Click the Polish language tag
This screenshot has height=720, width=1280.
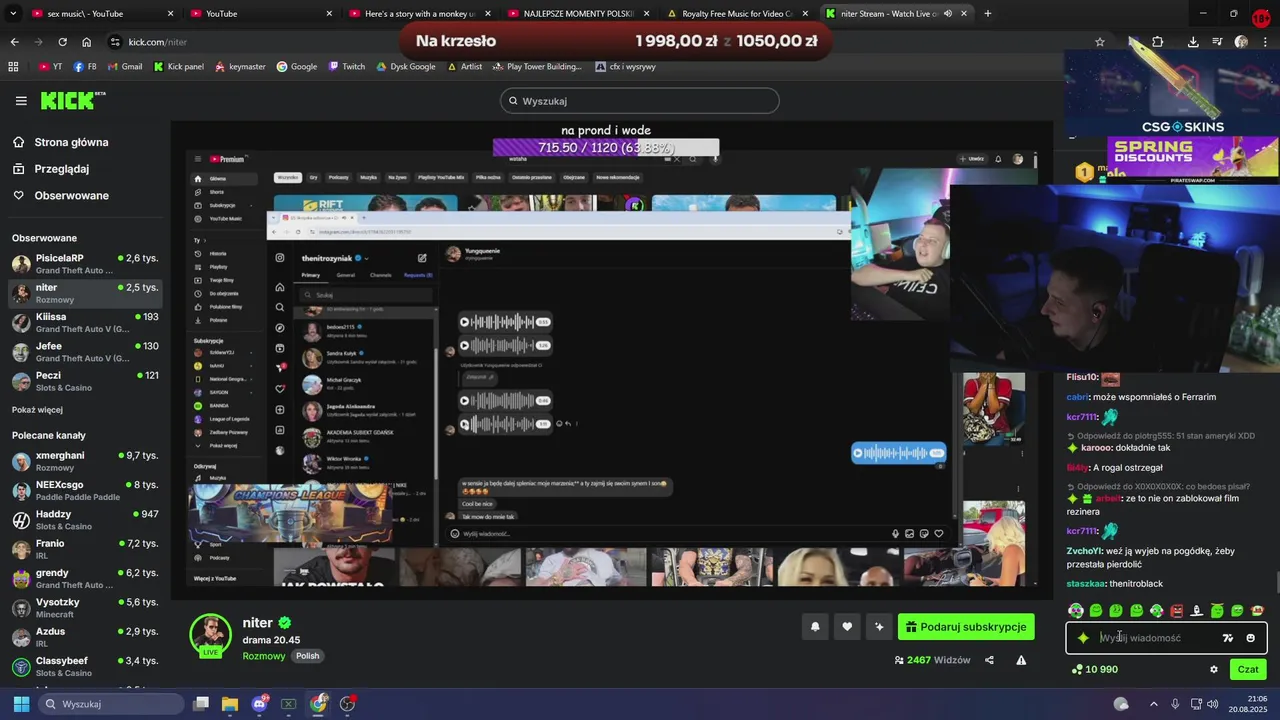pyautogui.click(x=308, y=656)
